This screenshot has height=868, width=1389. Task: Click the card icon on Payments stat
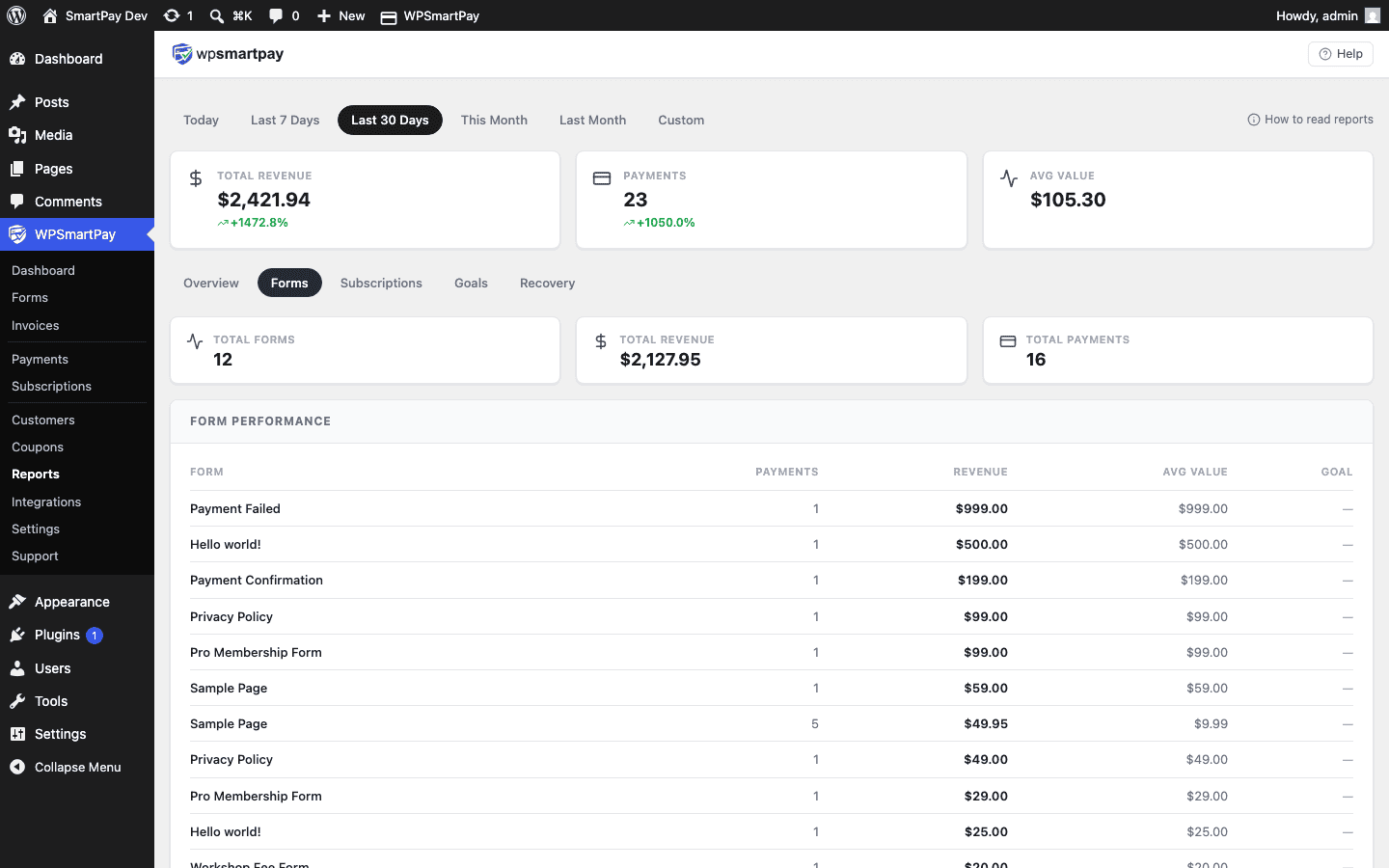pos(602,178)
